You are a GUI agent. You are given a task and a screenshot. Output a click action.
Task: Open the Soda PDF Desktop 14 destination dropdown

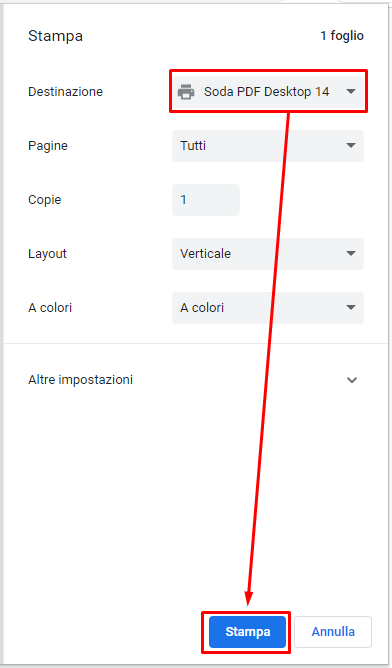click(268, 92)
